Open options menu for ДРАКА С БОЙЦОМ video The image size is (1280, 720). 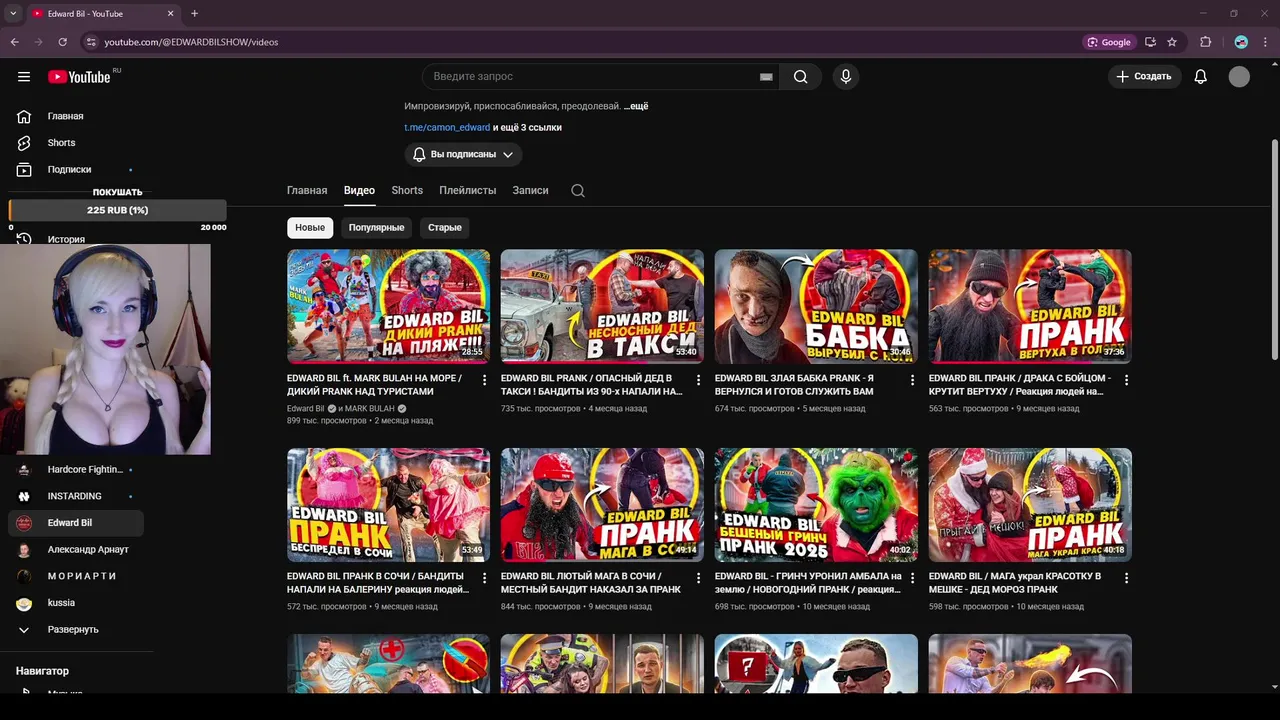[x=1126, y=380]
